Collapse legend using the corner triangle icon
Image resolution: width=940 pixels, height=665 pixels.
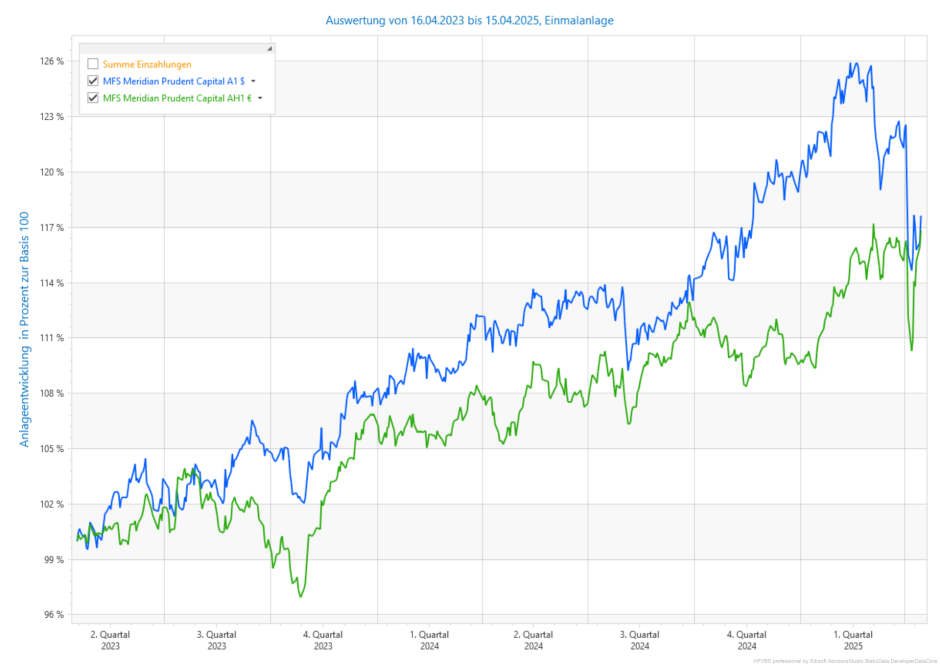pos(269,48)
